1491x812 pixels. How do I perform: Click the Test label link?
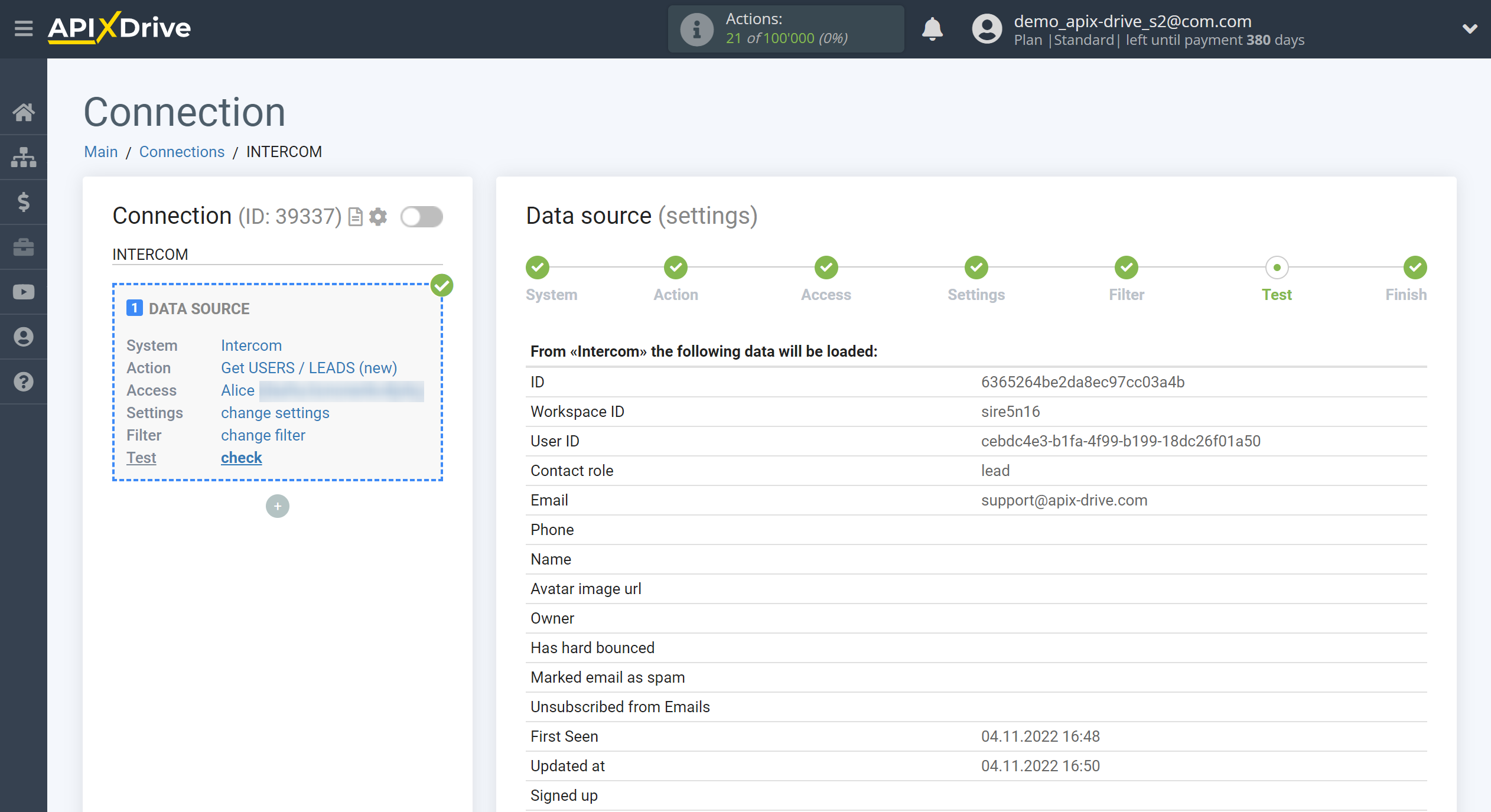coord(141,458)
